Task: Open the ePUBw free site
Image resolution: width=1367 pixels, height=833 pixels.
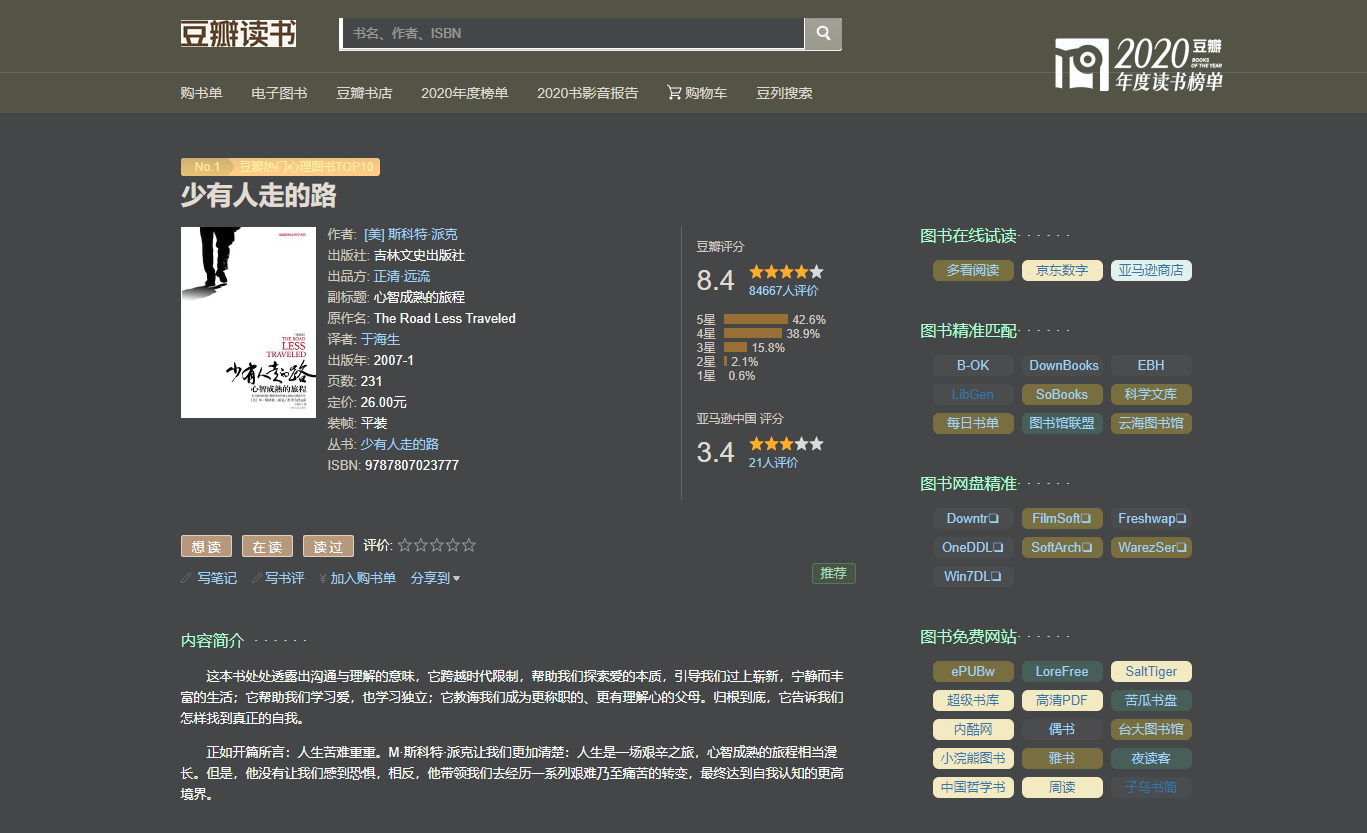Action: click(x=973, y=671)
